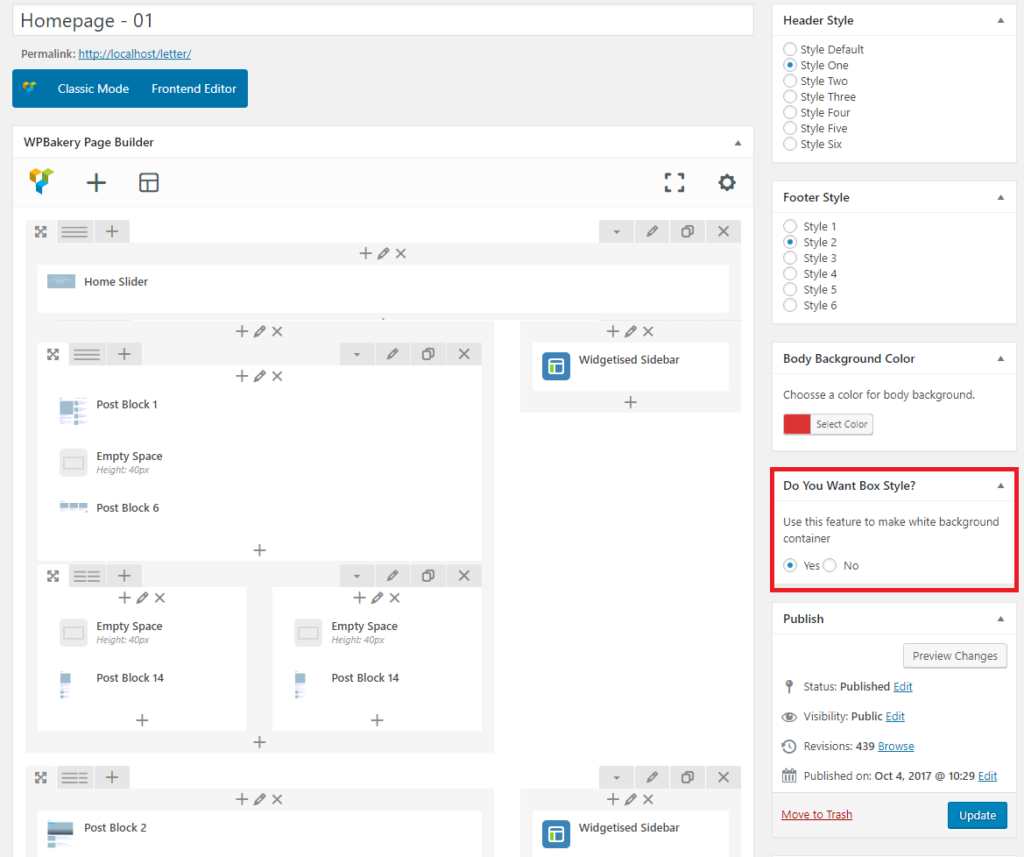1024x857 pixels.
Task: Open the Templates icon in WPBakery toolbar
Action: pyautogui.click(x=149, y=182)
